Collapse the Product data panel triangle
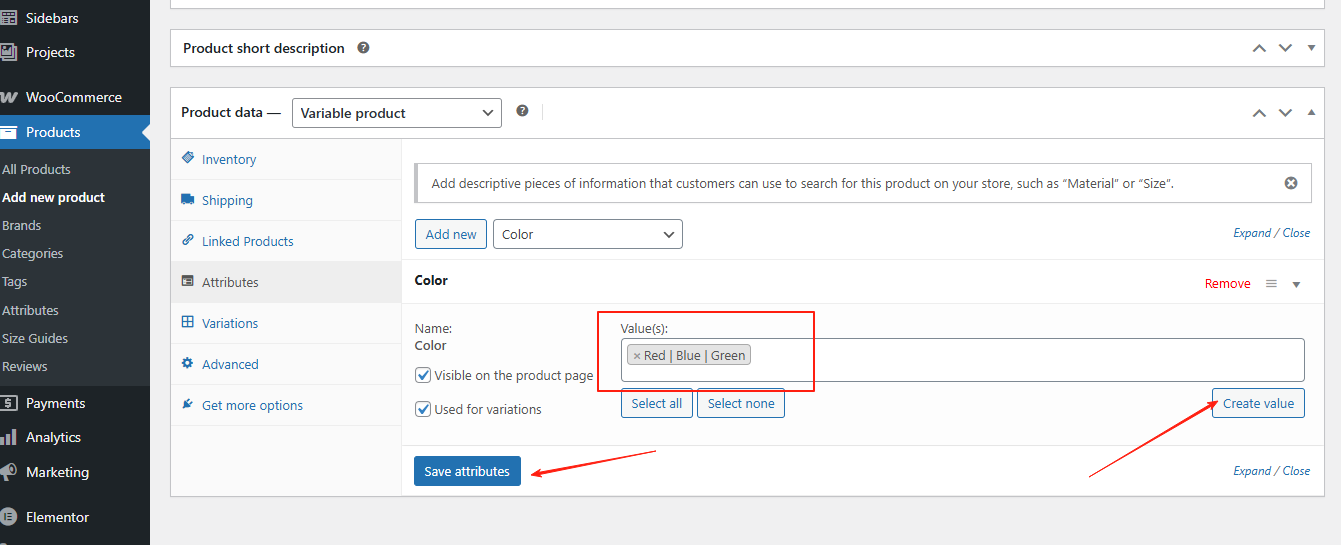The width and height of the screenshot is (1341, 545). point(1311,112)
